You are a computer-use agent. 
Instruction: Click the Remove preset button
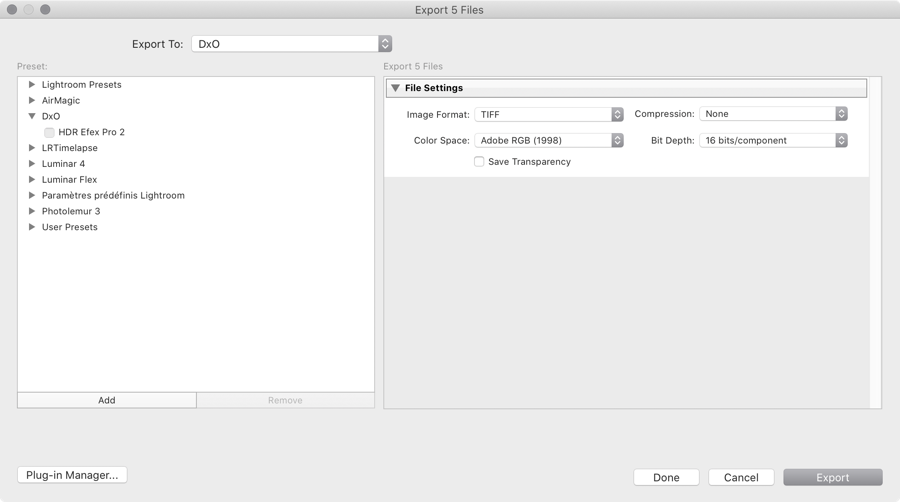pyautogui.click(x=285, y=400)
